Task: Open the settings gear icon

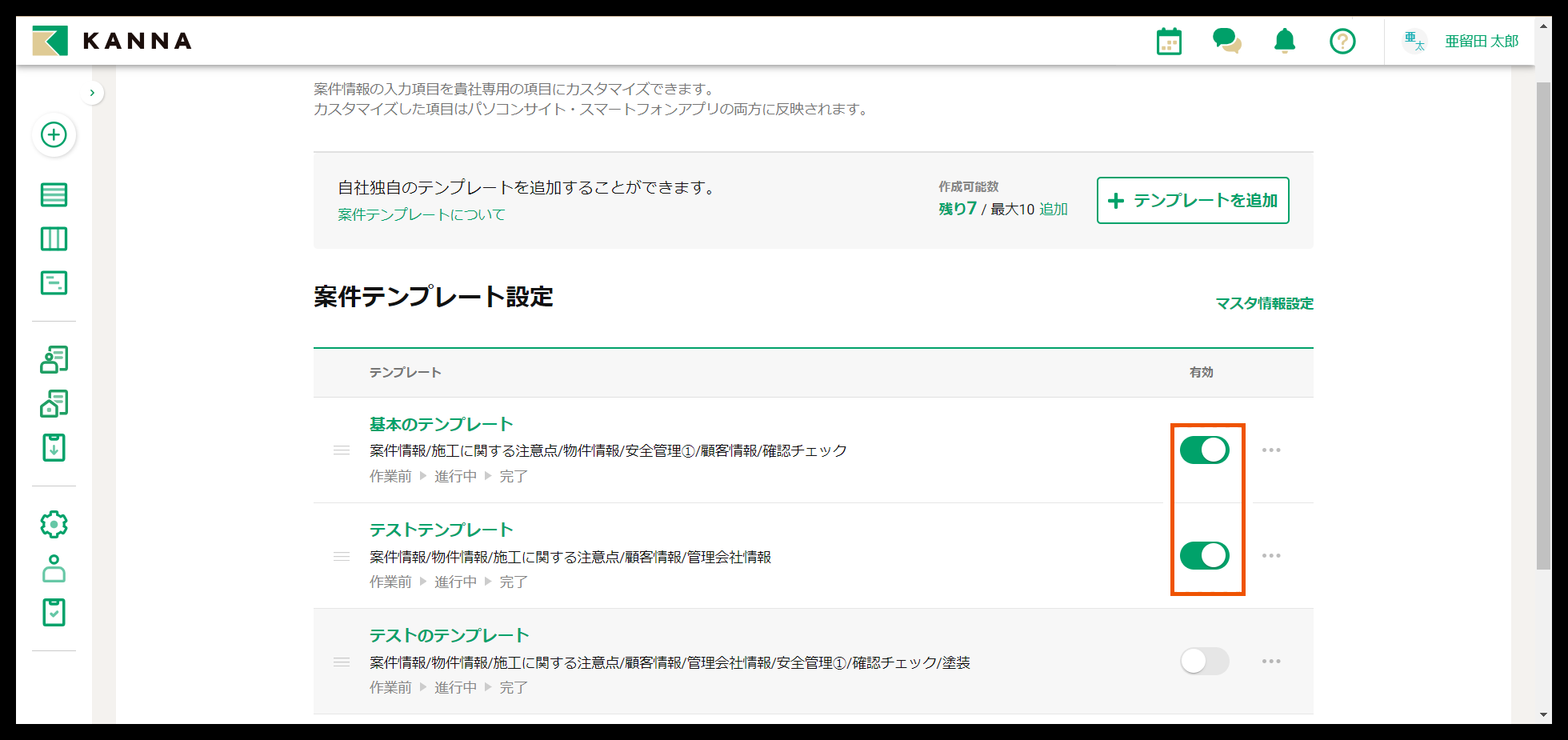Action: (54, 524)
